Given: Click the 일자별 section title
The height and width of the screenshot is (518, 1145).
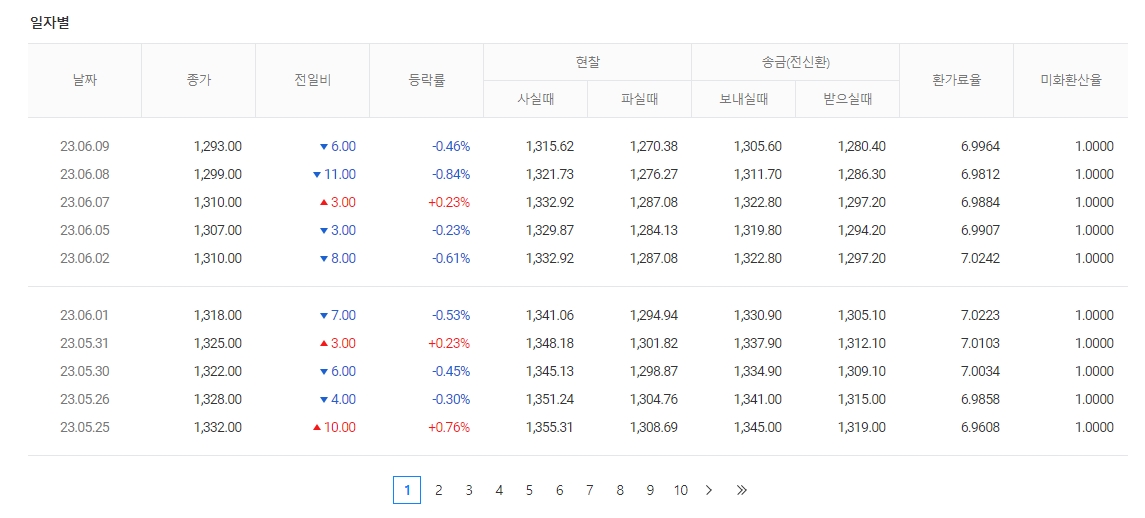Looking at the screenshot, I should point(50,23).
